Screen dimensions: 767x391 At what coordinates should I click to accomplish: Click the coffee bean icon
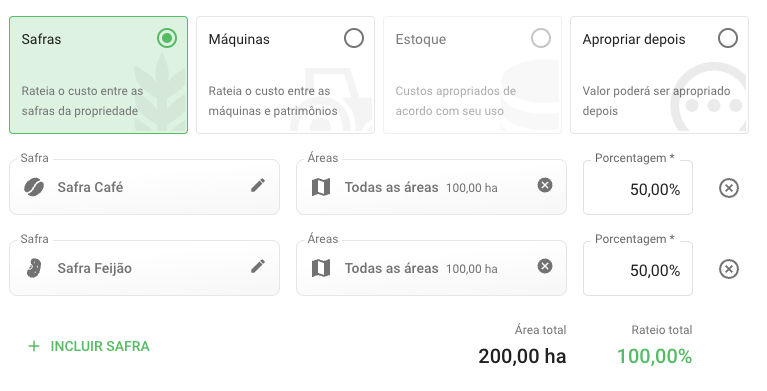[34, 187]
